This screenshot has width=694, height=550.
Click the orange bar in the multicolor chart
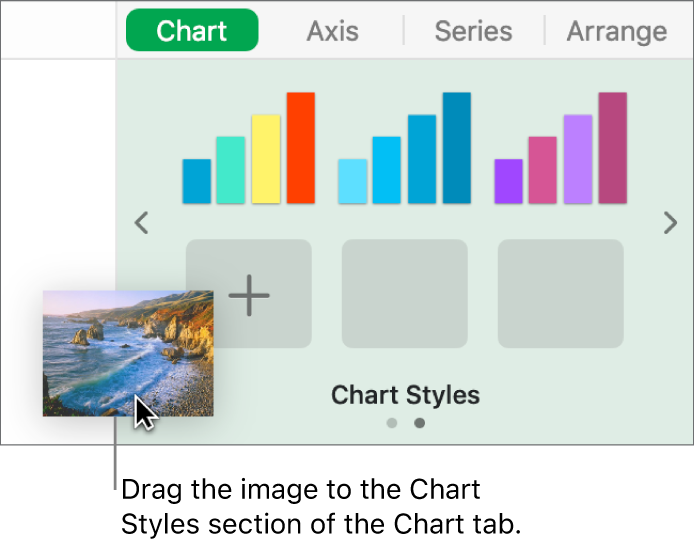tap(301, 148)
